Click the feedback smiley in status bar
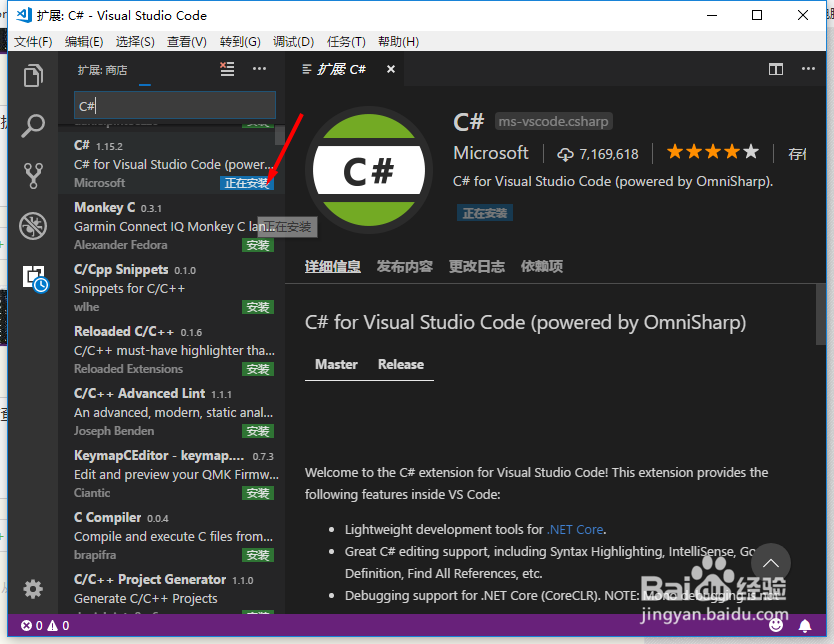 pyautogui.click(x=776, y=625)
